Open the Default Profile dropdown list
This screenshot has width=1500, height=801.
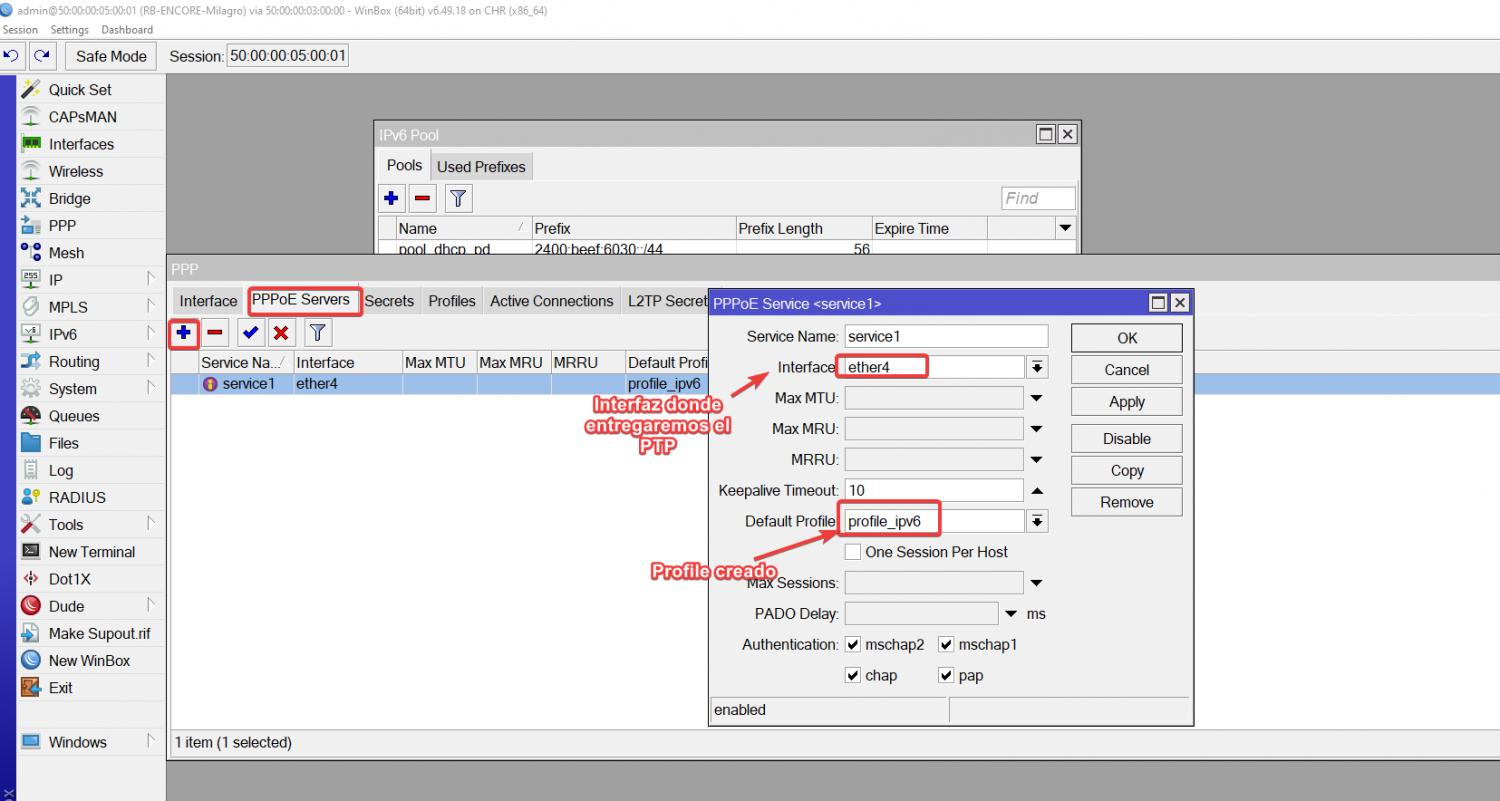click(x=1037, y=521)
